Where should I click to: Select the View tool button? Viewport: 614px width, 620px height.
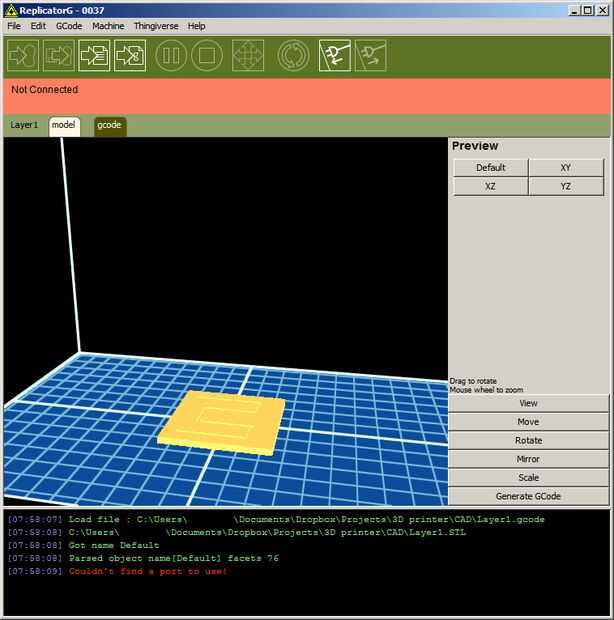tap(528, 403)
